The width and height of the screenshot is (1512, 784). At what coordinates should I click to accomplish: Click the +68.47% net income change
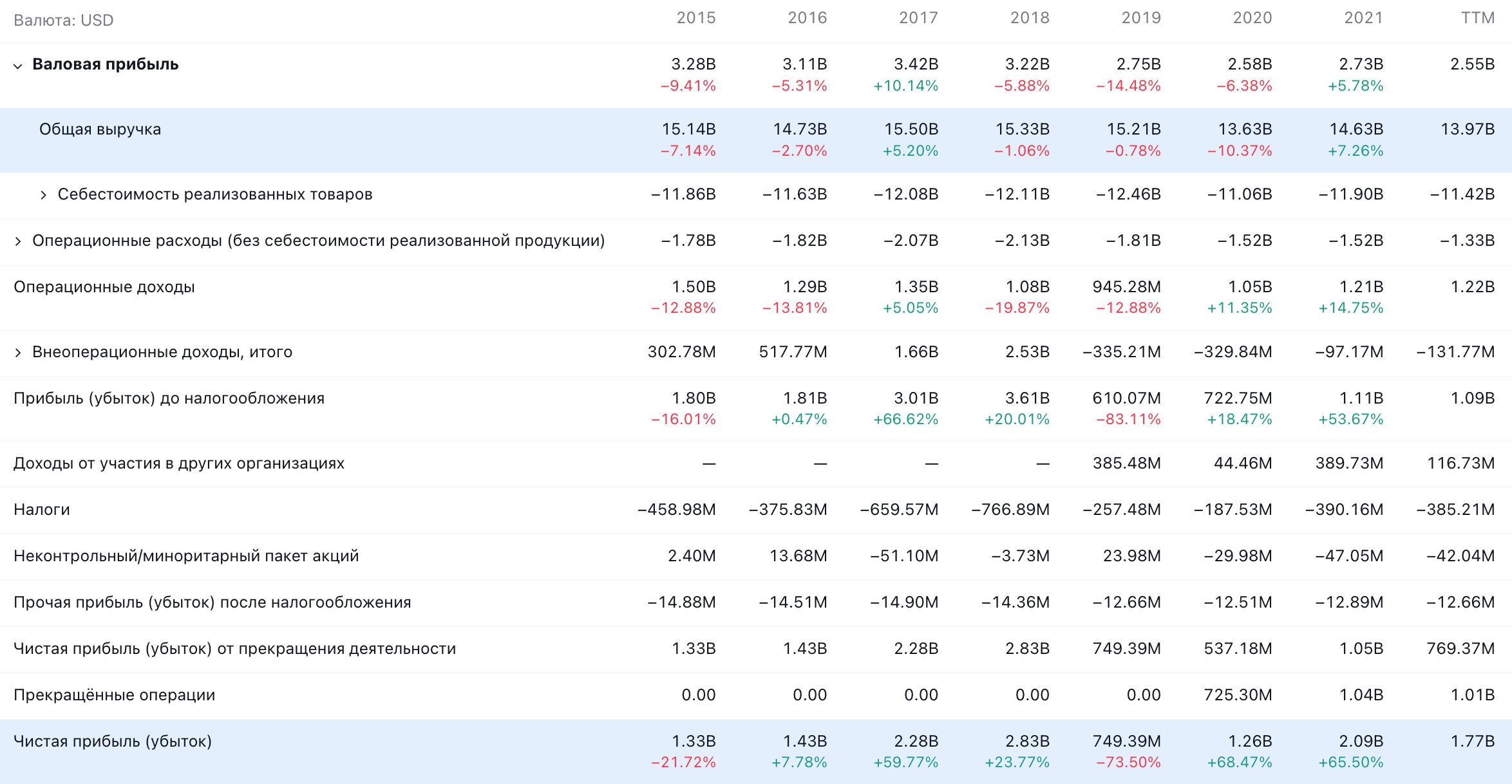(1240, 763)
